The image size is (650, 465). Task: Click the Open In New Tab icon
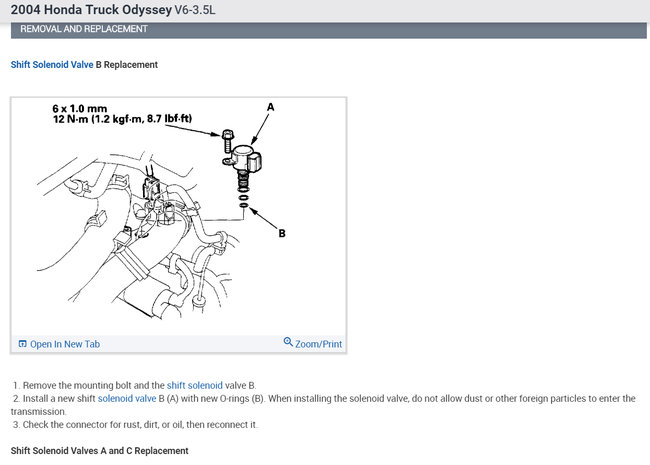(x=22, y=344)
